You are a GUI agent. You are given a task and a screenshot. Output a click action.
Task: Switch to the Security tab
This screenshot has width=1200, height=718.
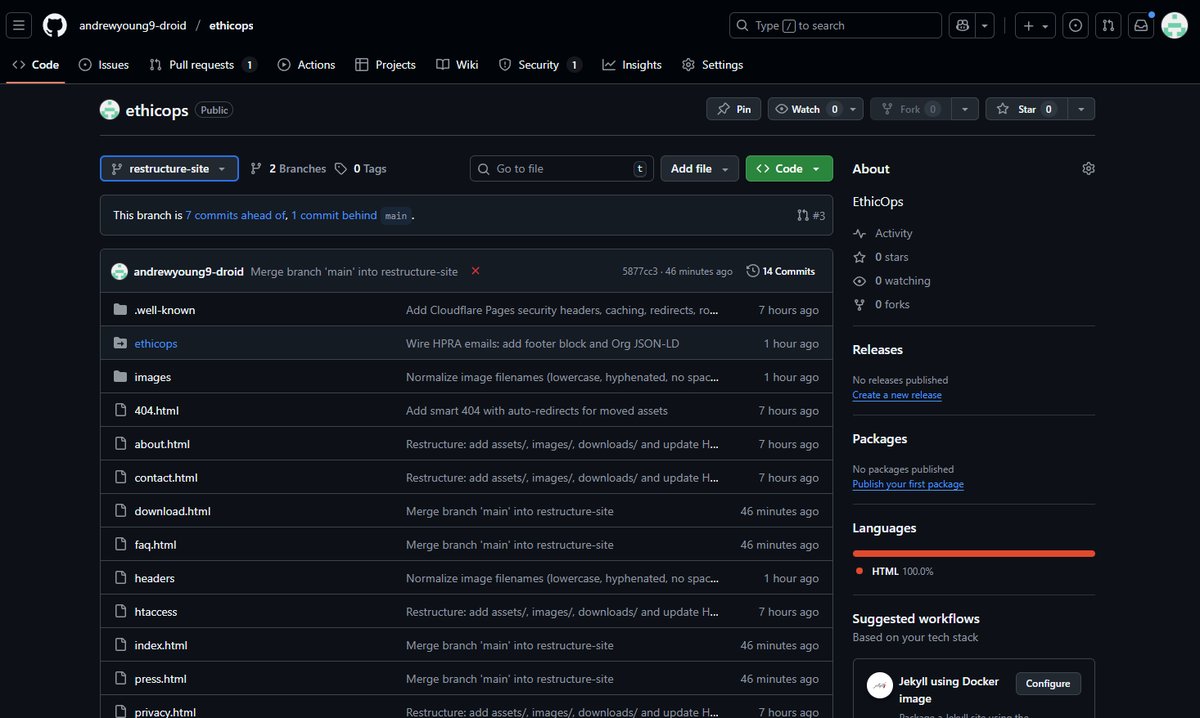pyautogui.click(x=540, y=65)
